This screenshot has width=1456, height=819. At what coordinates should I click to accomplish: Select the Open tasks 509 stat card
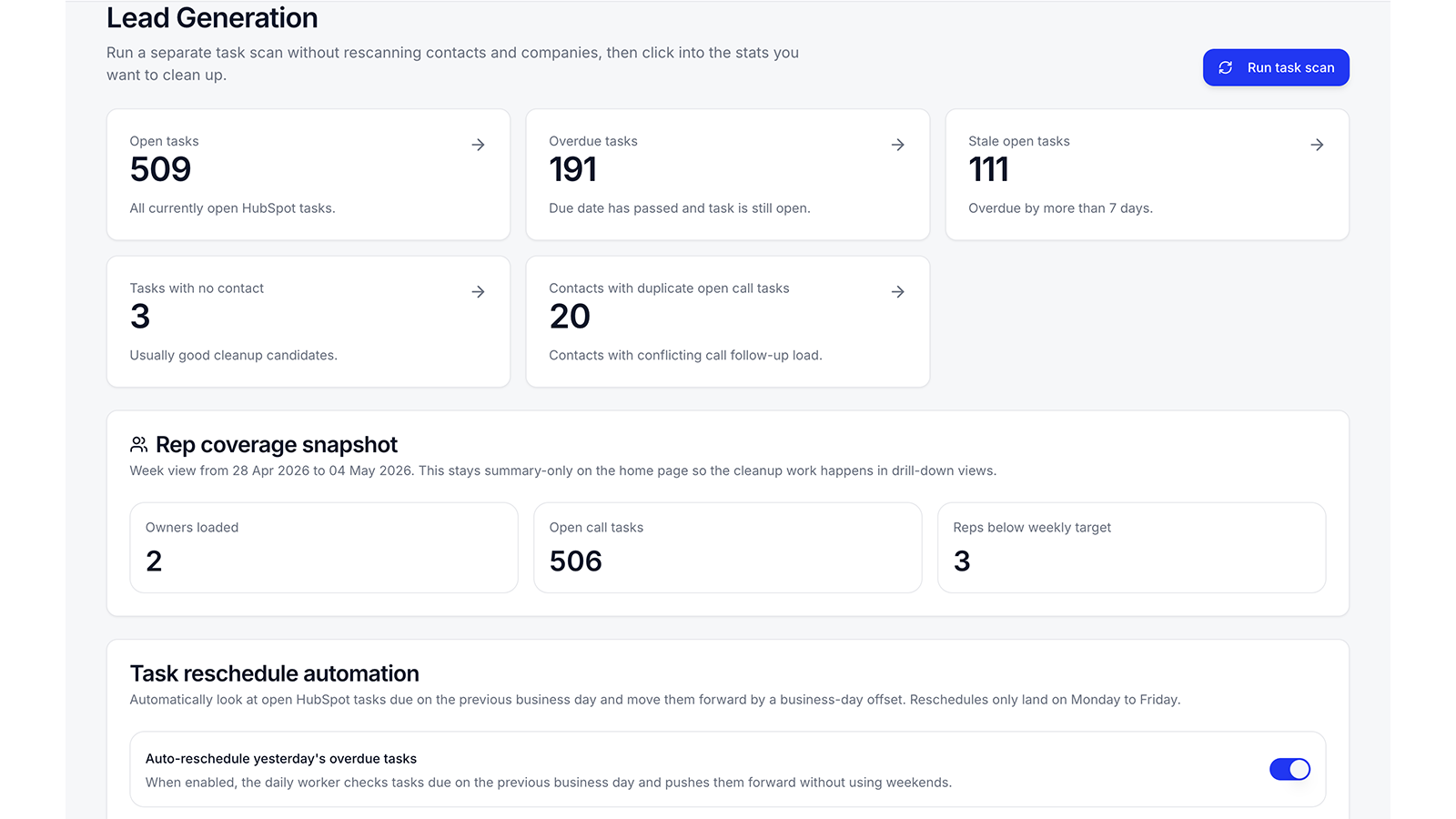(308, 175)
